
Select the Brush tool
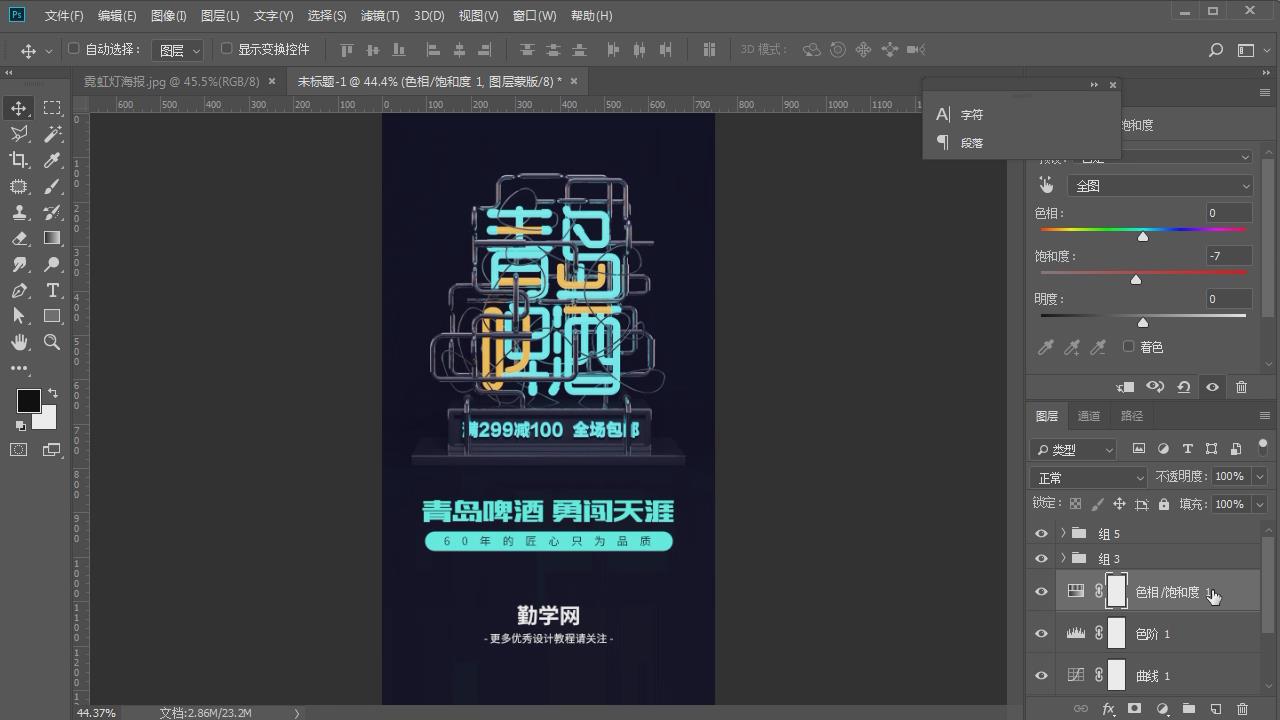pos(52,186)
